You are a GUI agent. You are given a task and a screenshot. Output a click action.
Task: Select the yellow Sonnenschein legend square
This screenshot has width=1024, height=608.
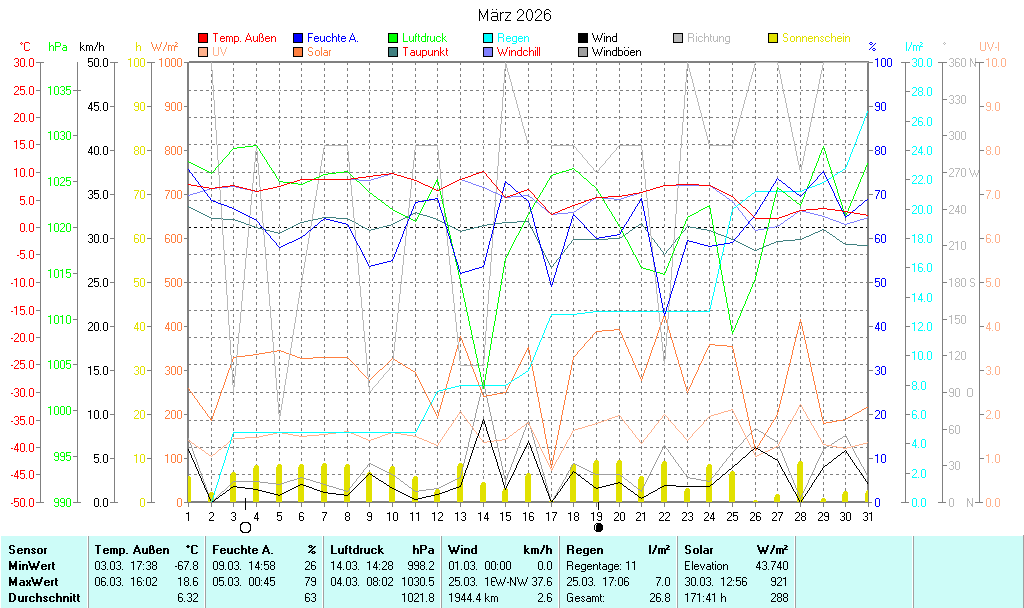pos(773,38)
